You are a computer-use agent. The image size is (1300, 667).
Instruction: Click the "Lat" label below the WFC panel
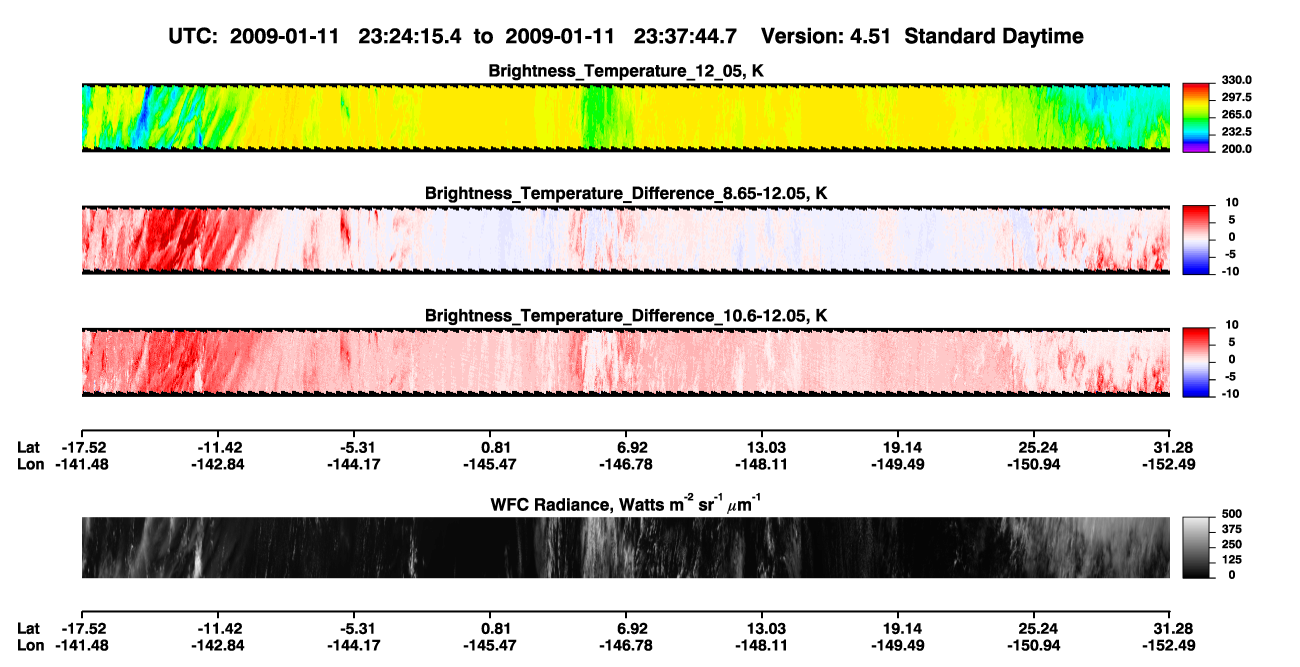29,629
